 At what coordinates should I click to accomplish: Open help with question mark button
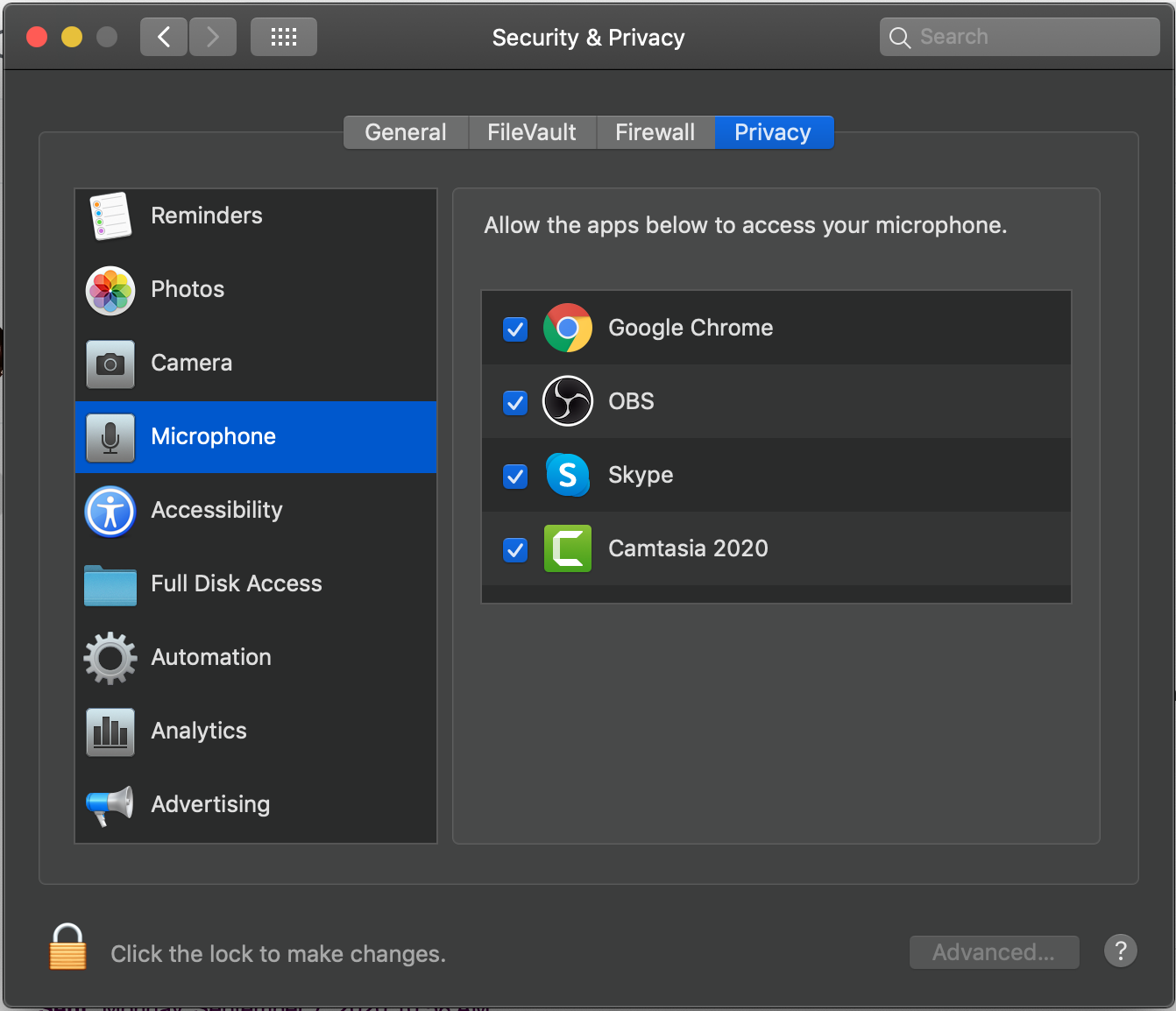(1121, 951)
